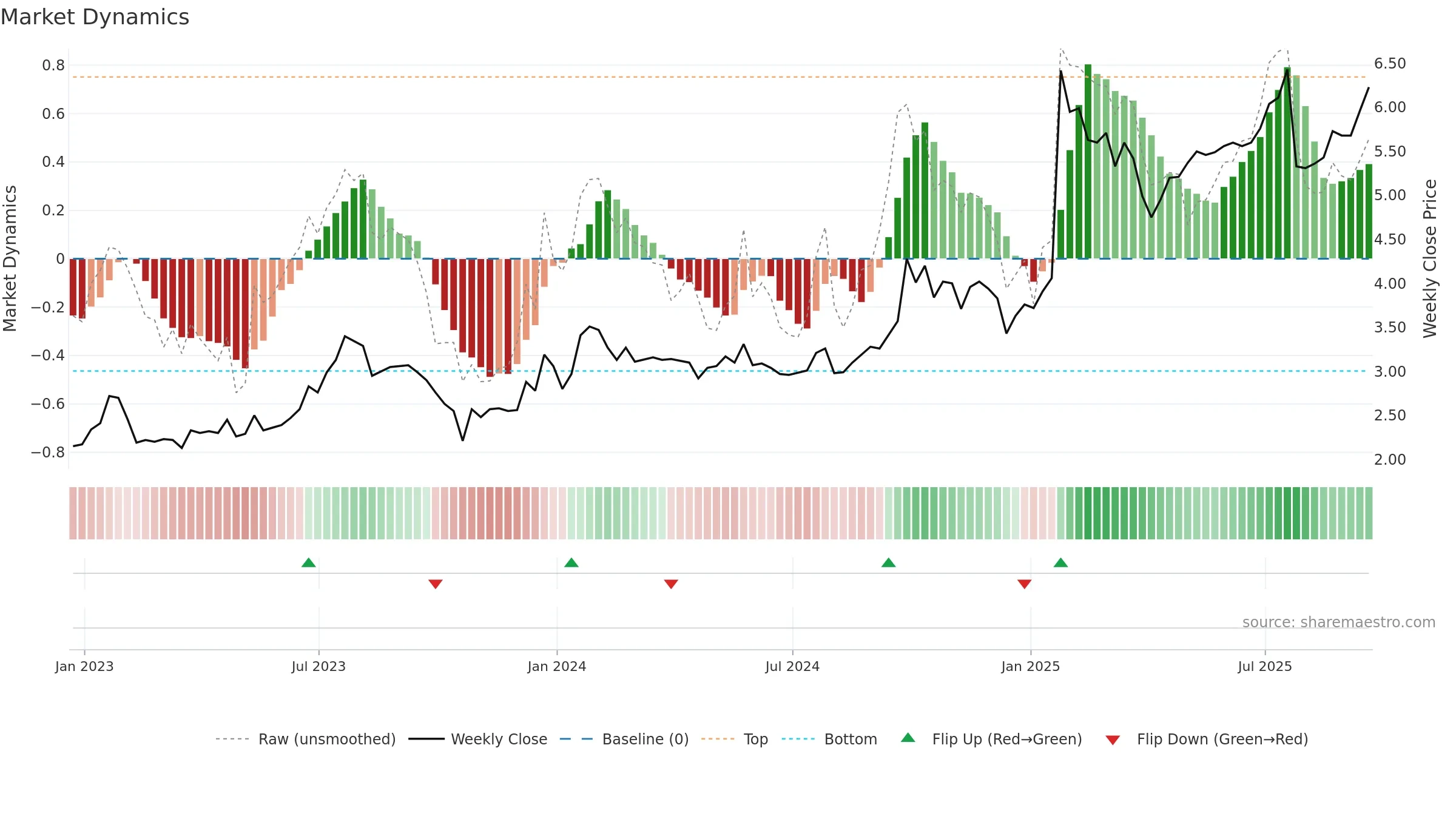
Task: Toggle the Bottom legend entry
Action: coord(829,739)
